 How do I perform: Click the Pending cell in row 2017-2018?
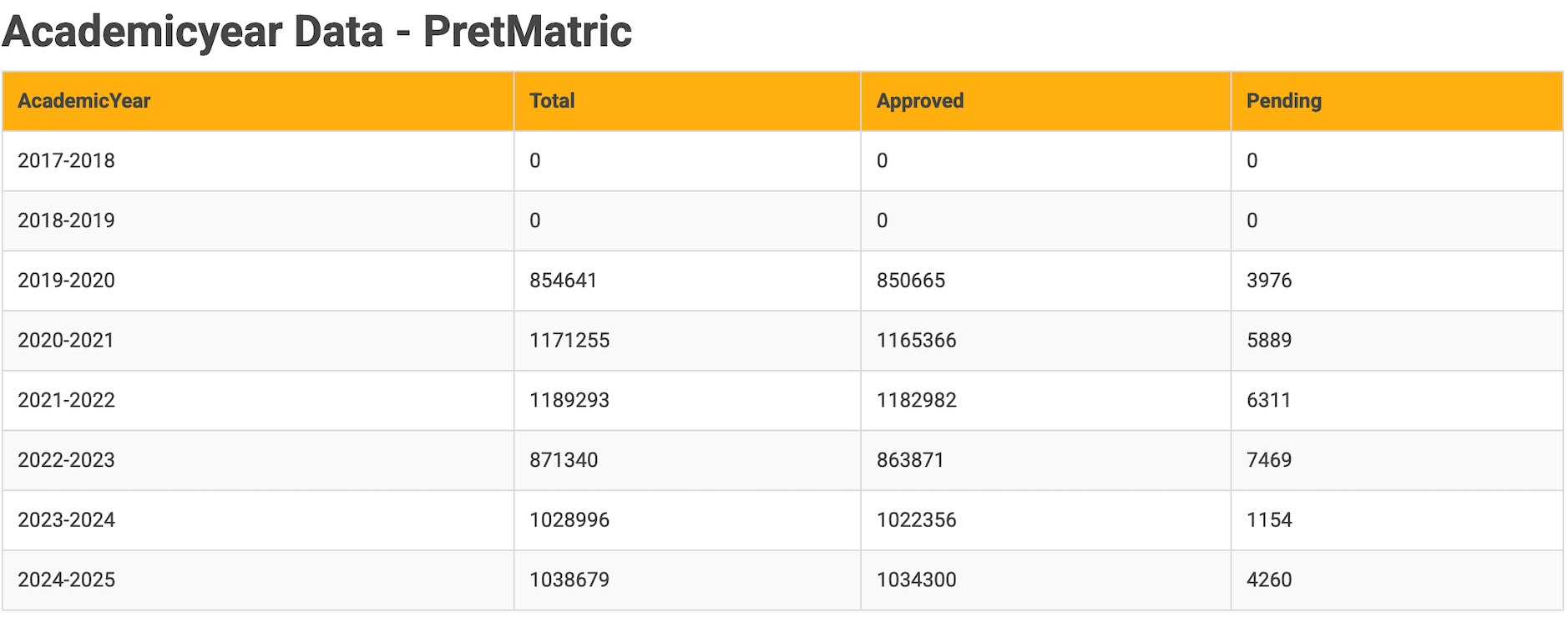click(1397, 161)
